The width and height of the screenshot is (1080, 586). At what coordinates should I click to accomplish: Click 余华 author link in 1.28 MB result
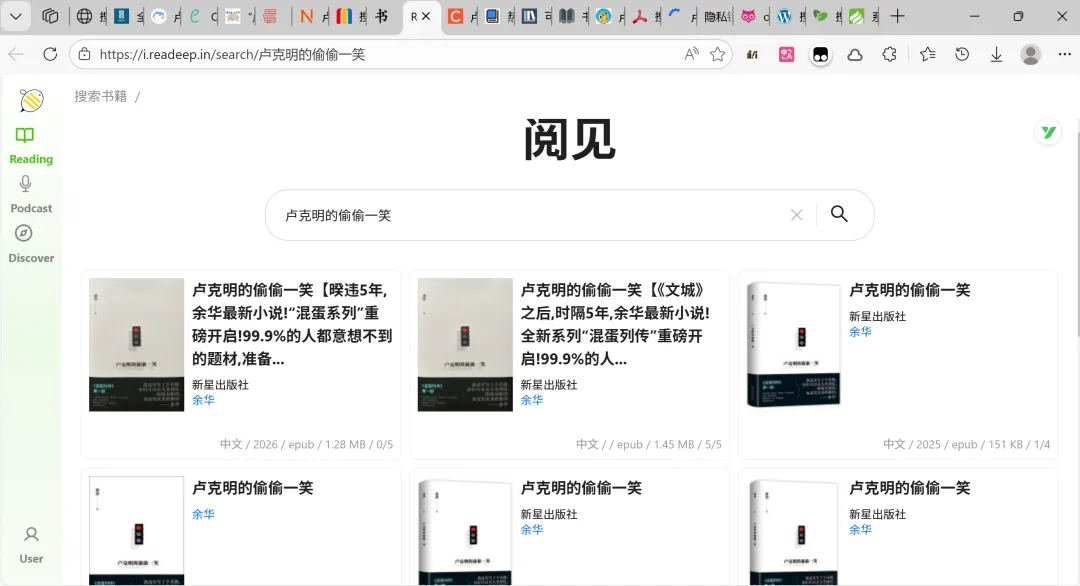tap(203, 400)
